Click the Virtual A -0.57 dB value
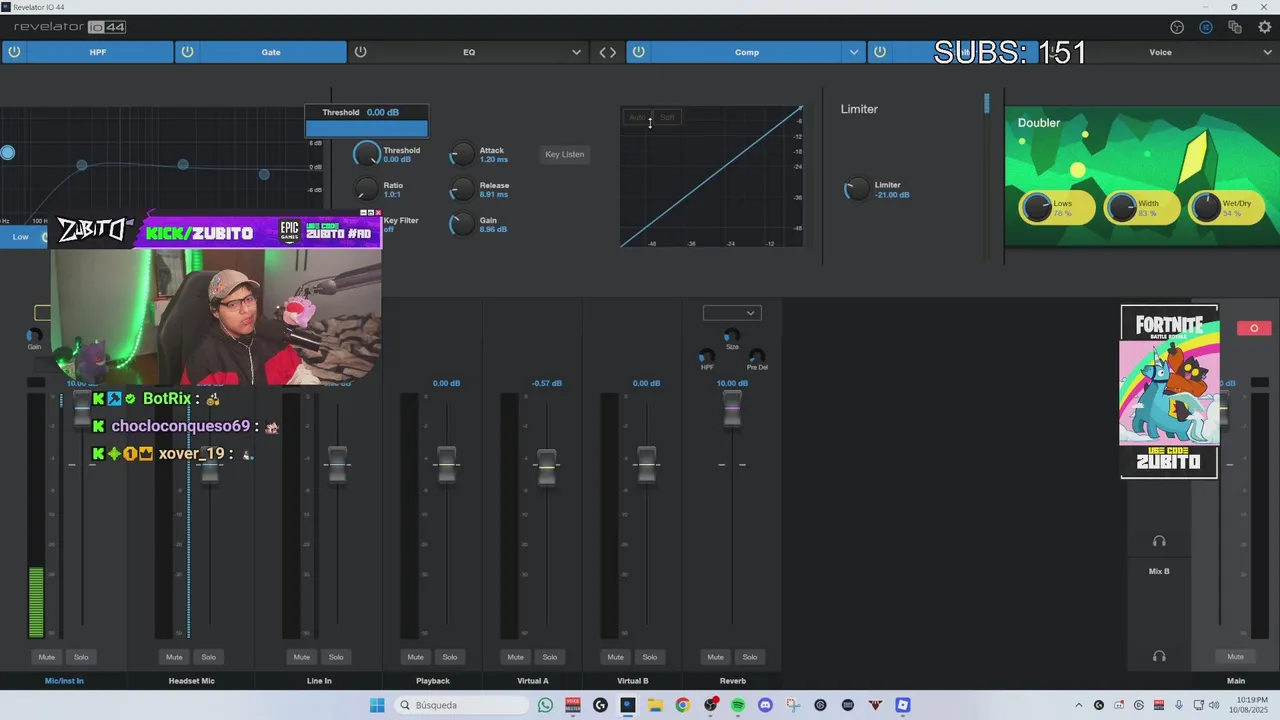 tap(547, 383)
